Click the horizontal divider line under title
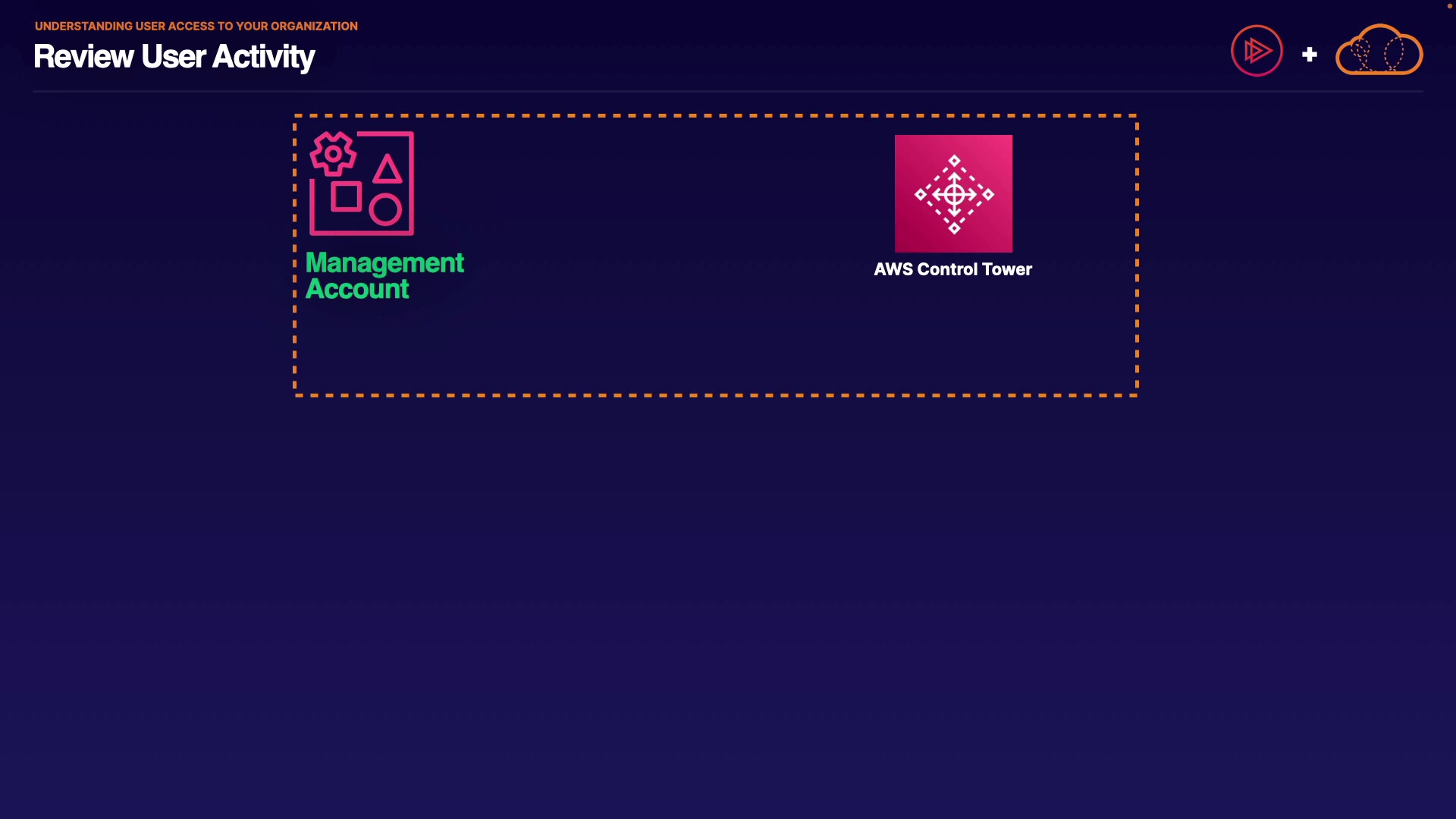The image size is (1456, 819). tap(728, 92)
